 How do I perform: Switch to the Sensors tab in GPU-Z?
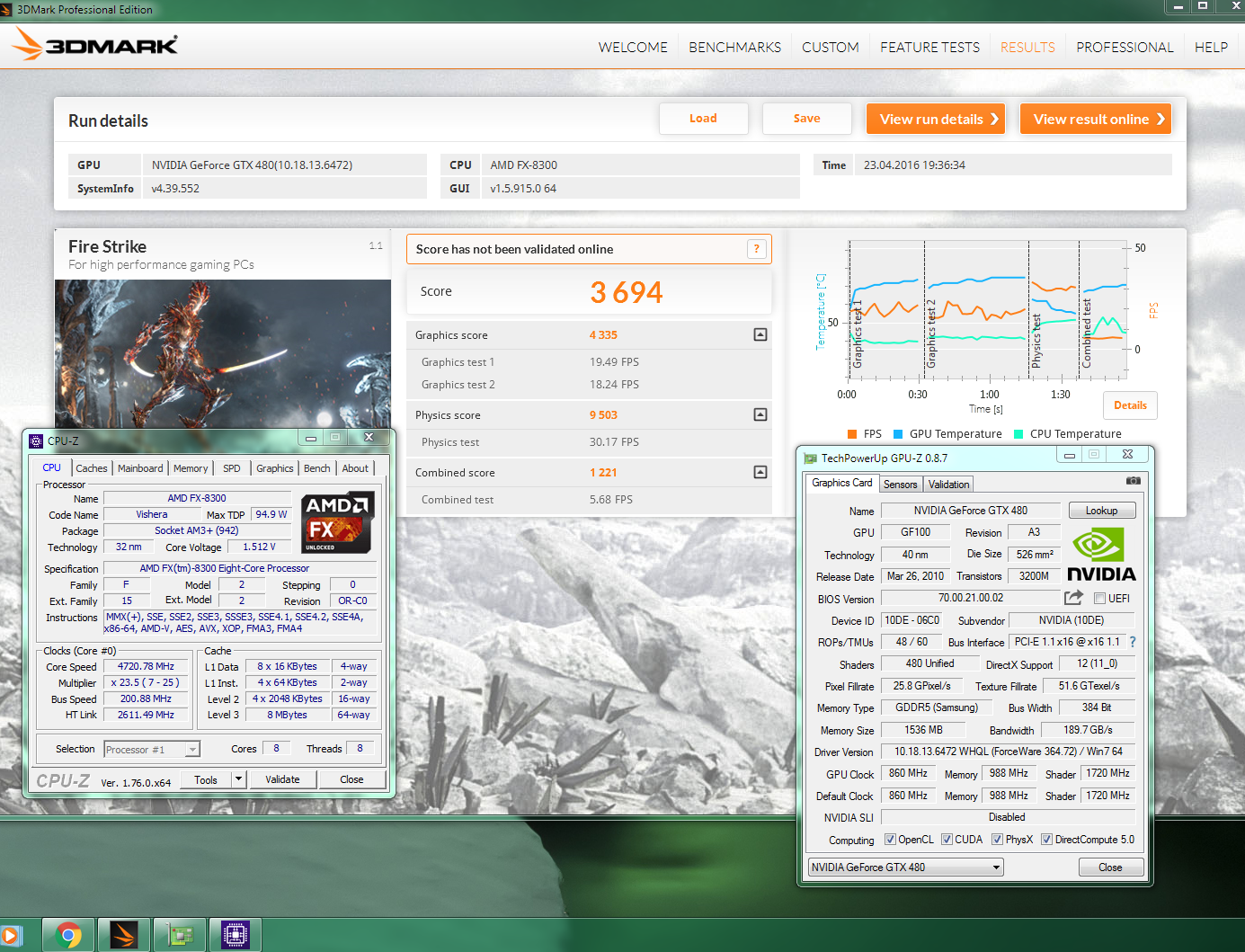[x=901, y=485]
